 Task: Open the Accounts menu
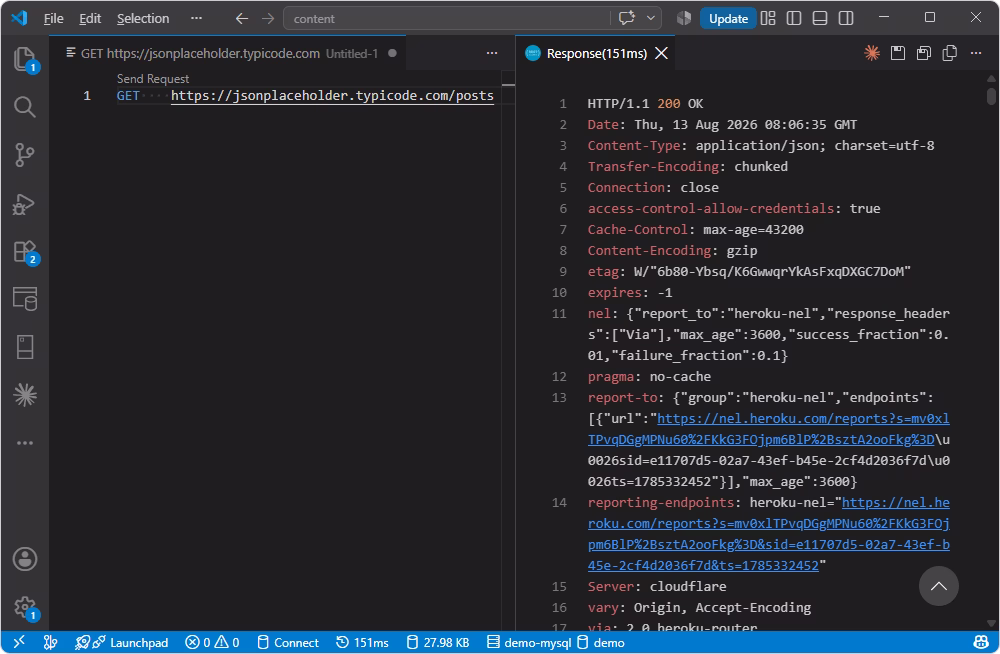tap(24, 559)
